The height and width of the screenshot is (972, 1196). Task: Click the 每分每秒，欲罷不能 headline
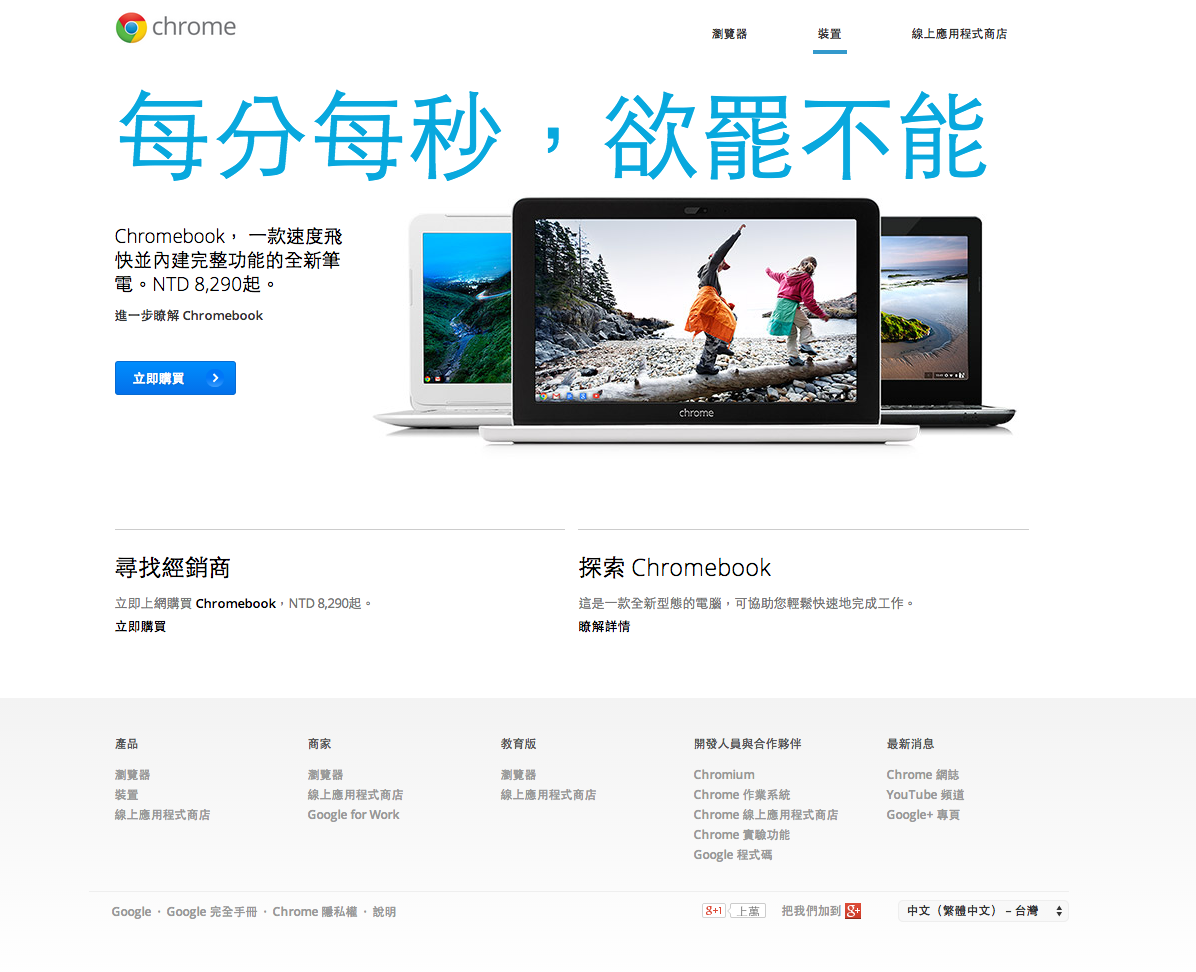pos(553,136)
